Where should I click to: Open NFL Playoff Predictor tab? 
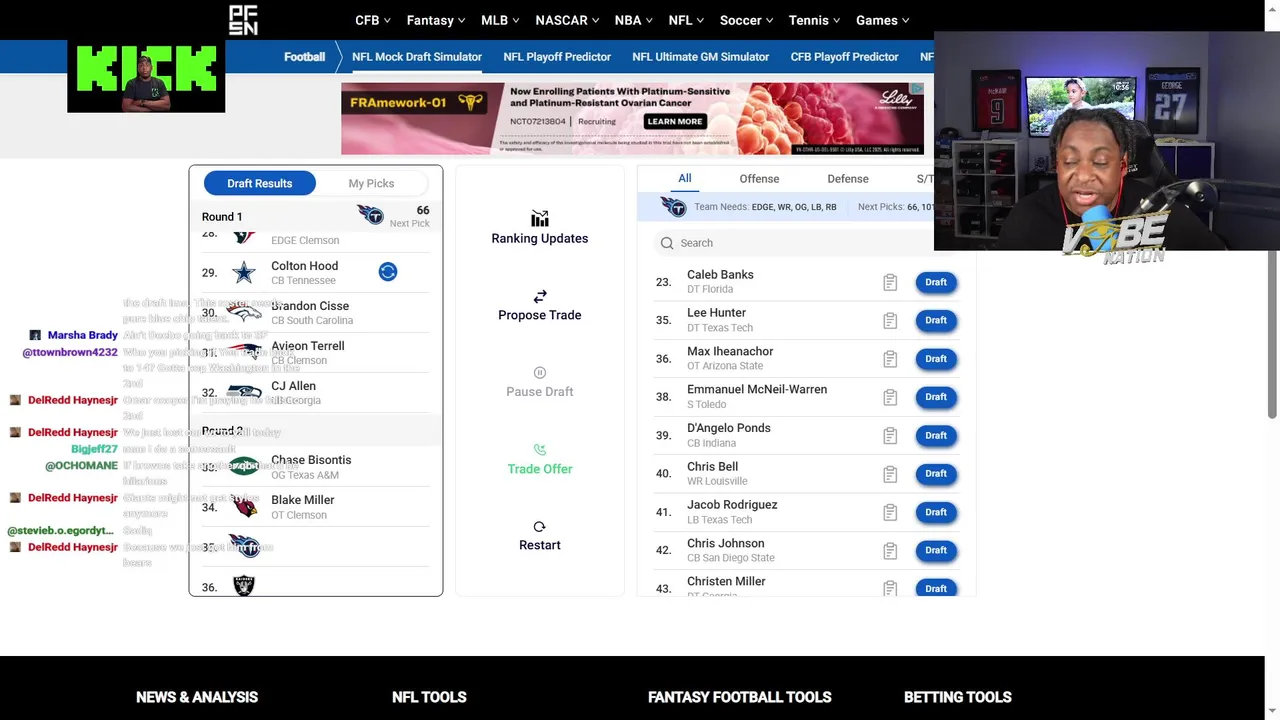click(557, 57)
